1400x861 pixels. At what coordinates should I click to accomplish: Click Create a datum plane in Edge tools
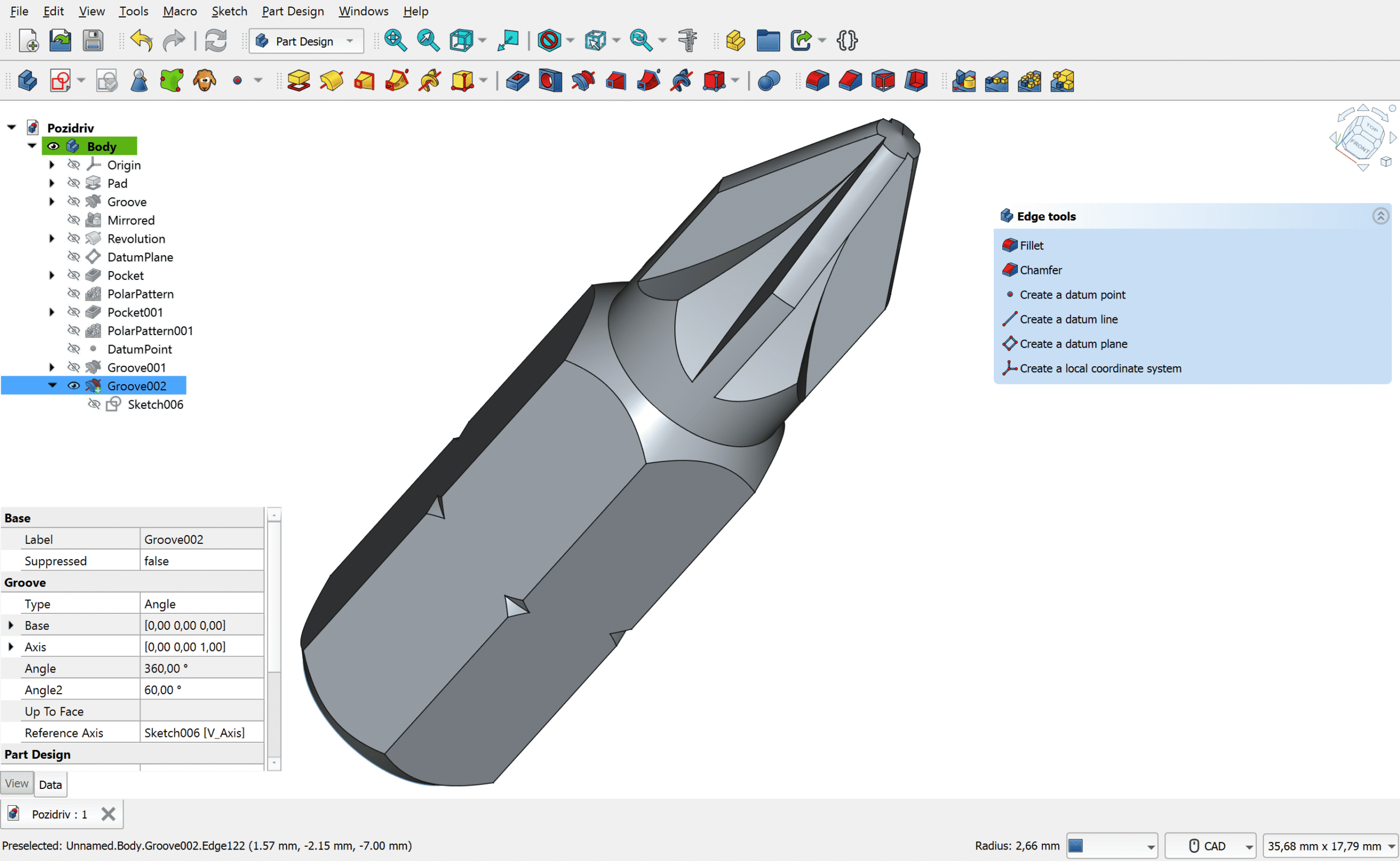tap(1073, 343)
